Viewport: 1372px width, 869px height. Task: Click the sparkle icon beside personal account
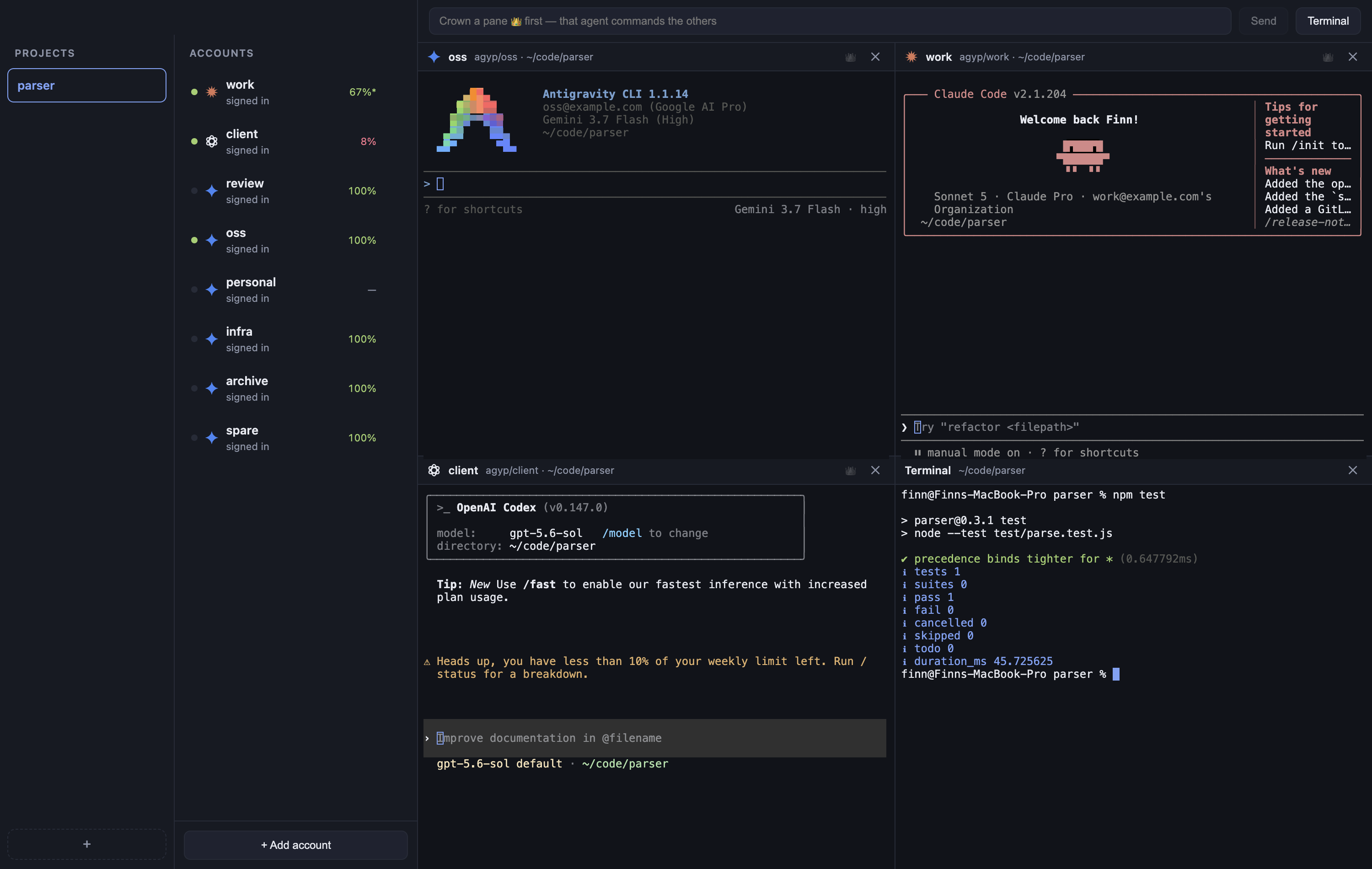click(211, 290)
